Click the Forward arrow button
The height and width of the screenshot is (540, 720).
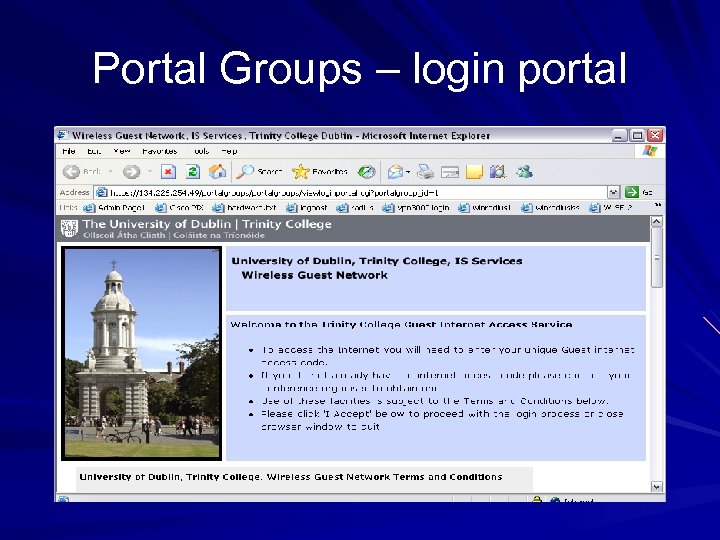pos(131,172)
